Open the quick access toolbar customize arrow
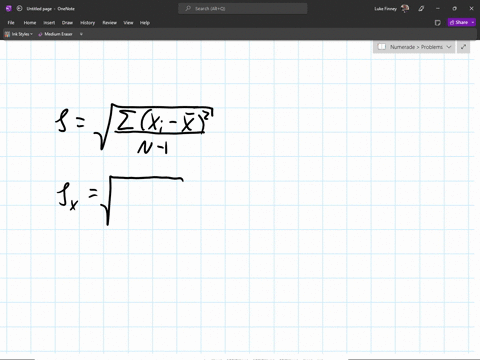480x360 pixels. 81,34
